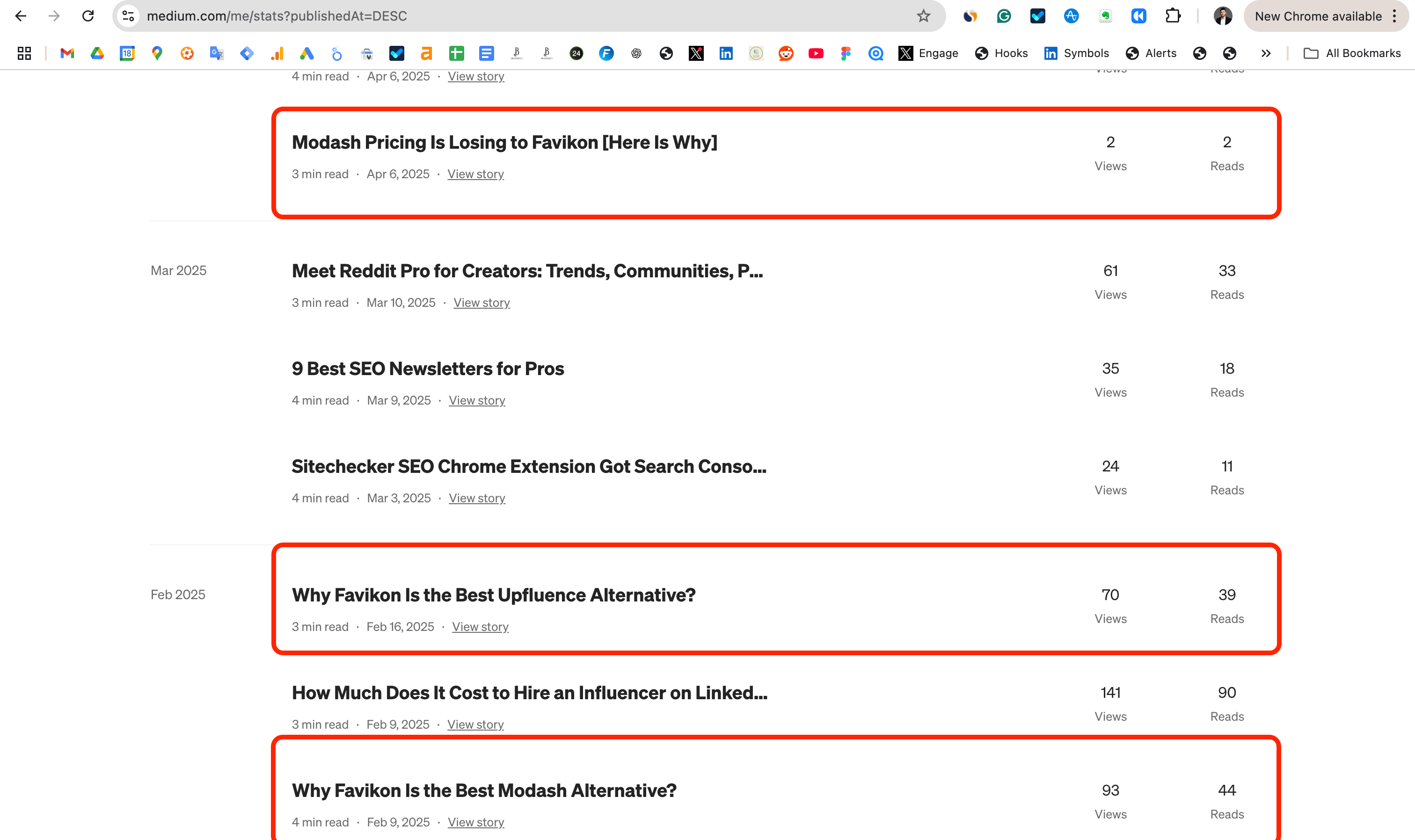Open the Google Analytics bookmark
This screenshot has height=840, width=1415.
277,53
